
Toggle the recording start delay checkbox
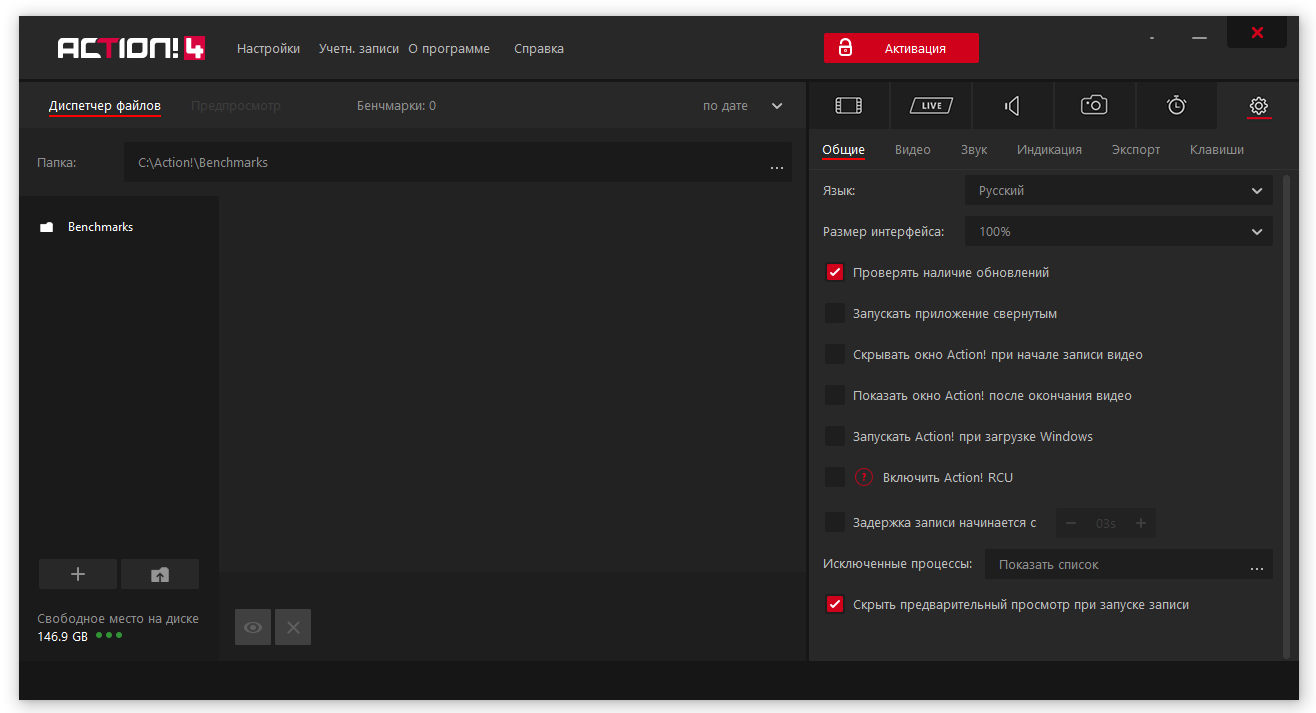point(835,522)
